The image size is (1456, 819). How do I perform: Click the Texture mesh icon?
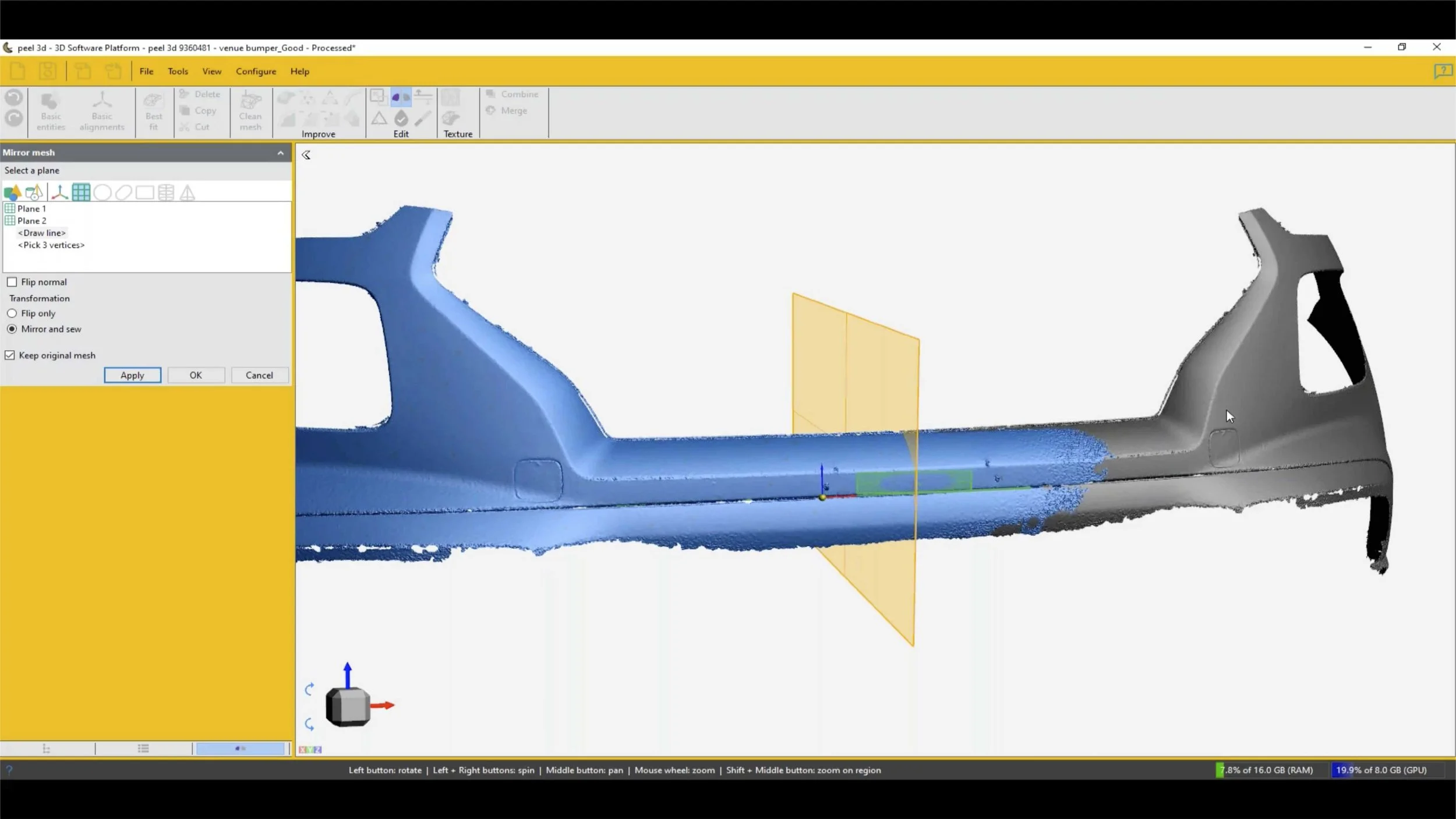point(450,118)
